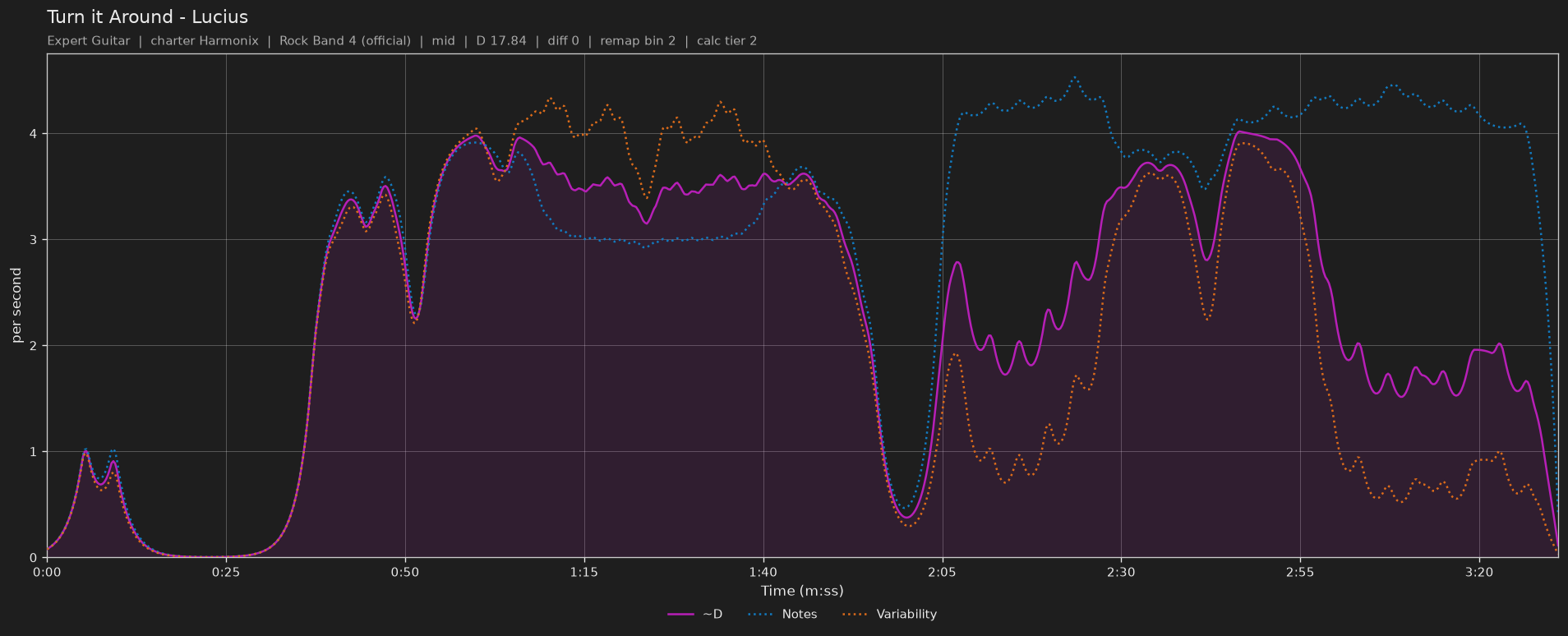Click the chart title 'Turn it Around - Lucius'

pyautogui.click(x=147, y=17)
